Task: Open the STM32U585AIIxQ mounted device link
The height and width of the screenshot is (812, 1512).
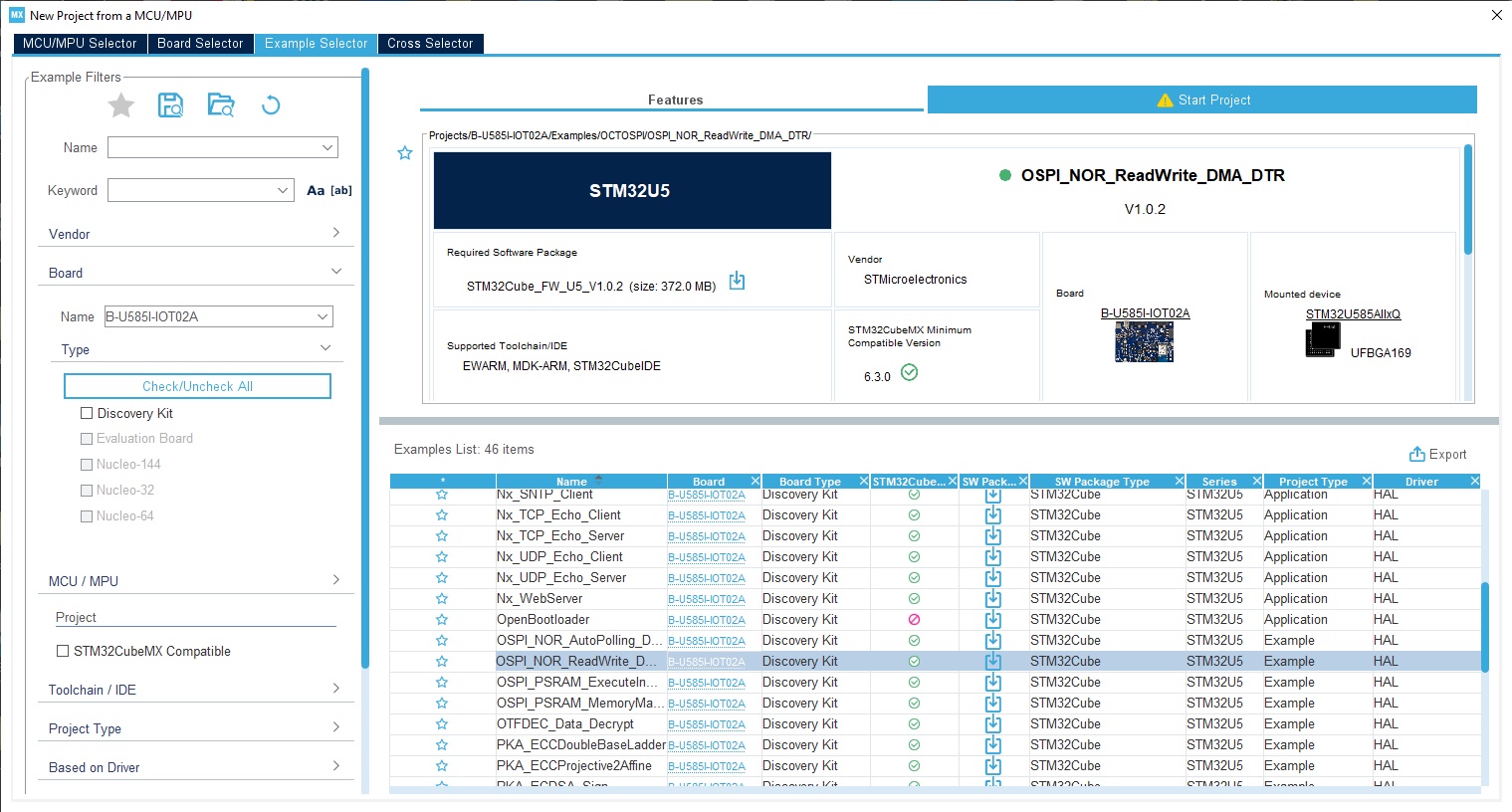Action: (x=1353, y=314)
